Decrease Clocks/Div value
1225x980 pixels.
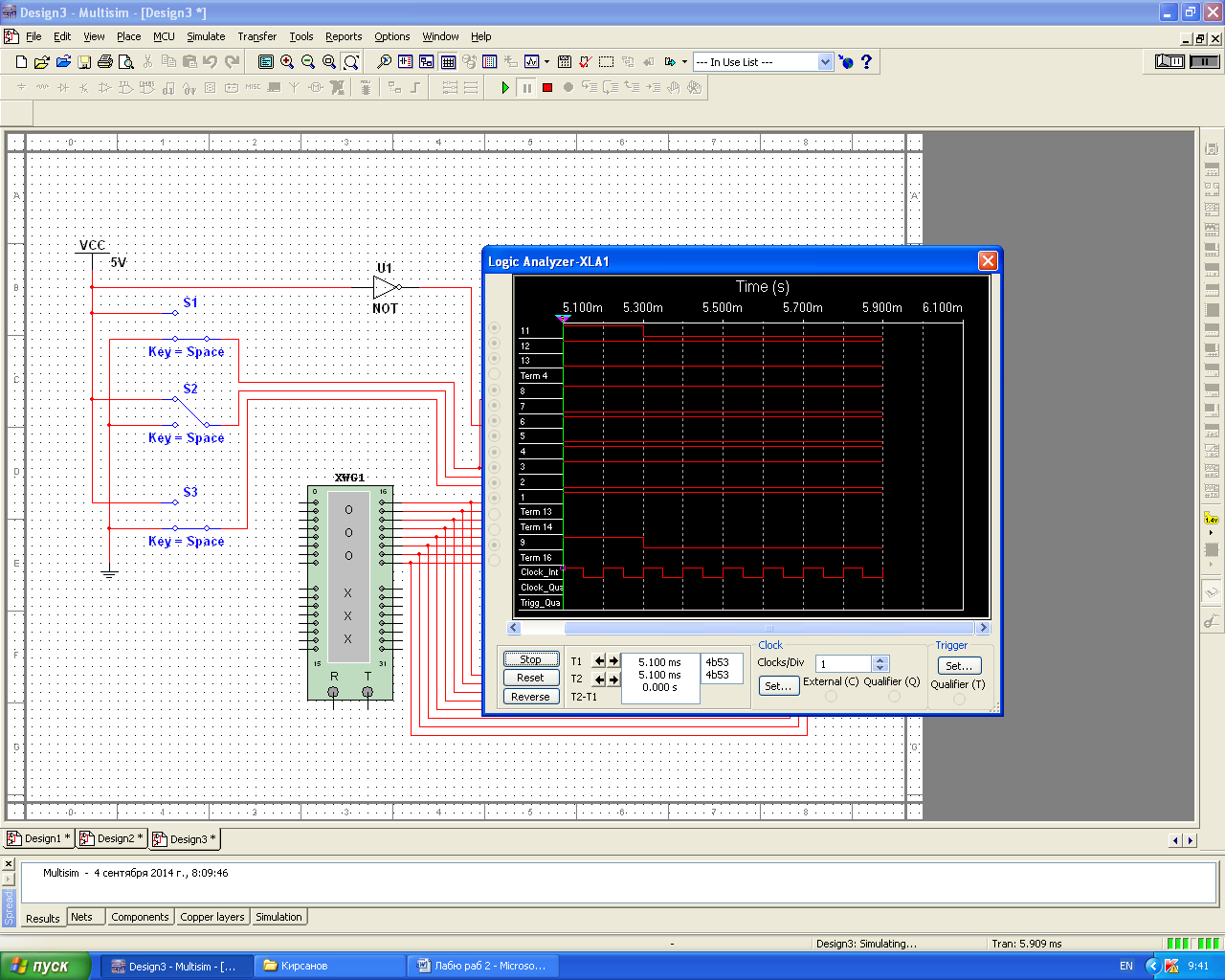click(880, 667)
